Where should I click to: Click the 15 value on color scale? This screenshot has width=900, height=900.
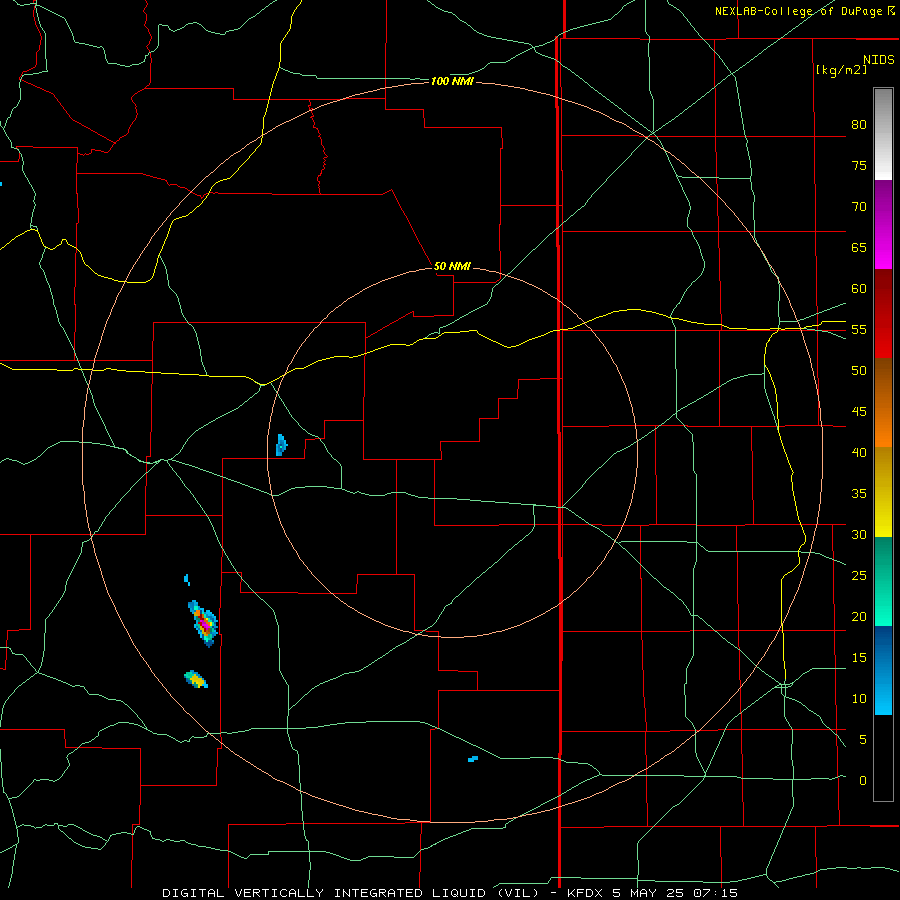(x=859, y=658)
